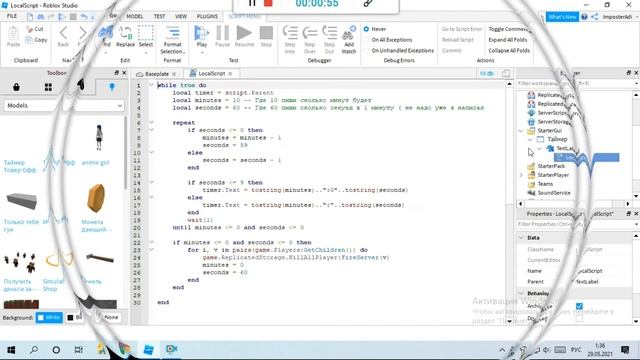Collapse the Data section in Properties
Viewport: 640px width, 360px height.
coord(521,238)
